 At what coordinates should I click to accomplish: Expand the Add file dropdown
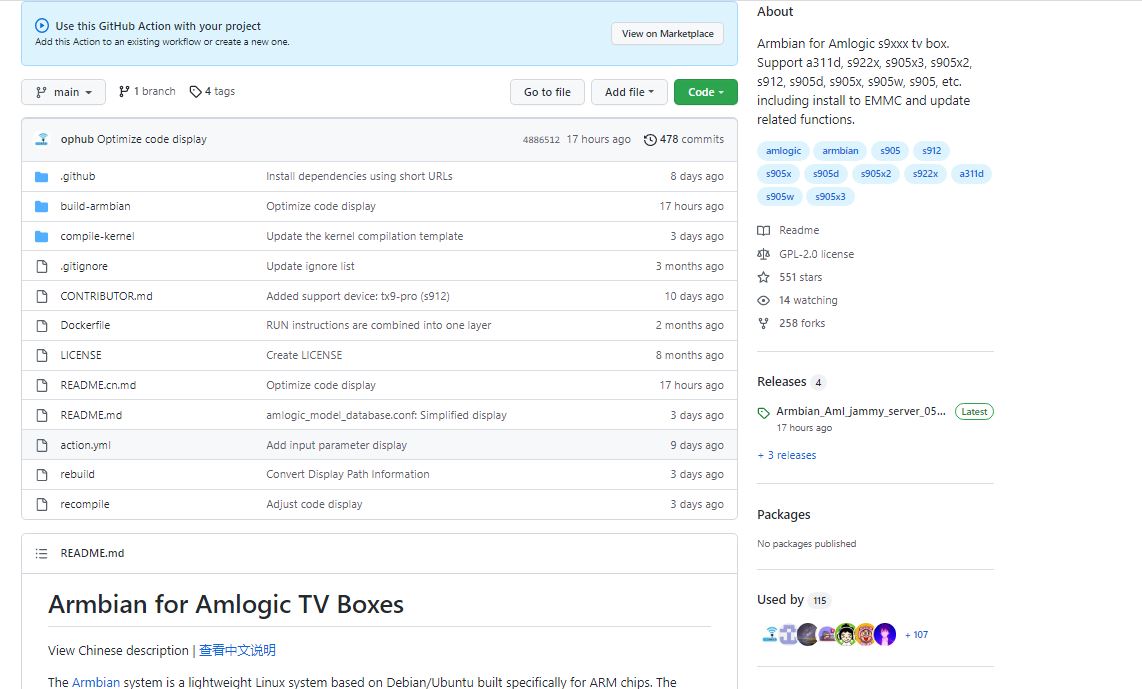[629, 92]
